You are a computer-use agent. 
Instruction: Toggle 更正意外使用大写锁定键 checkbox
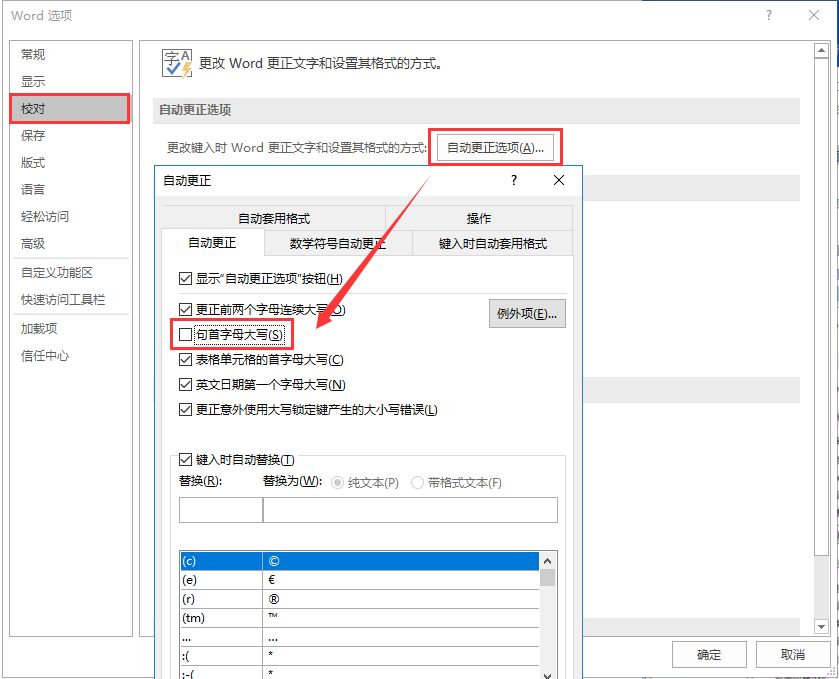coord(185,410)
